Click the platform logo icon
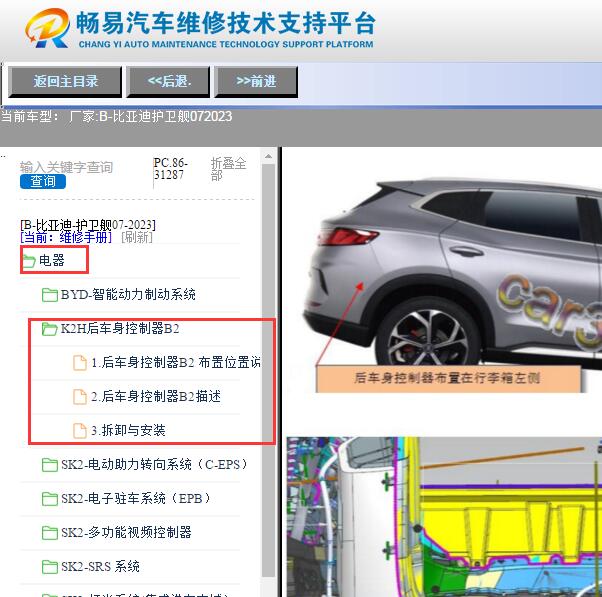 47,28
